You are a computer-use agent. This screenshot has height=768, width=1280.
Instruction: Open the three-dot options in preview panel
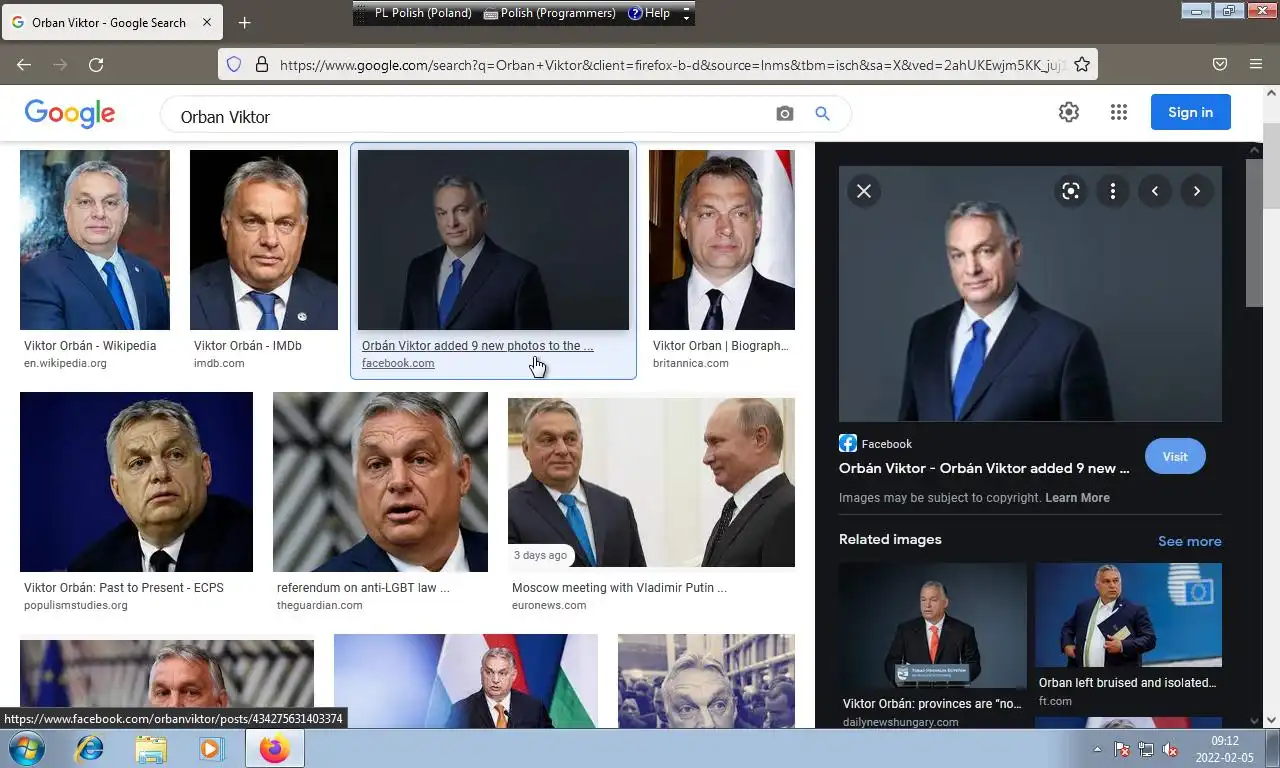1113,191
